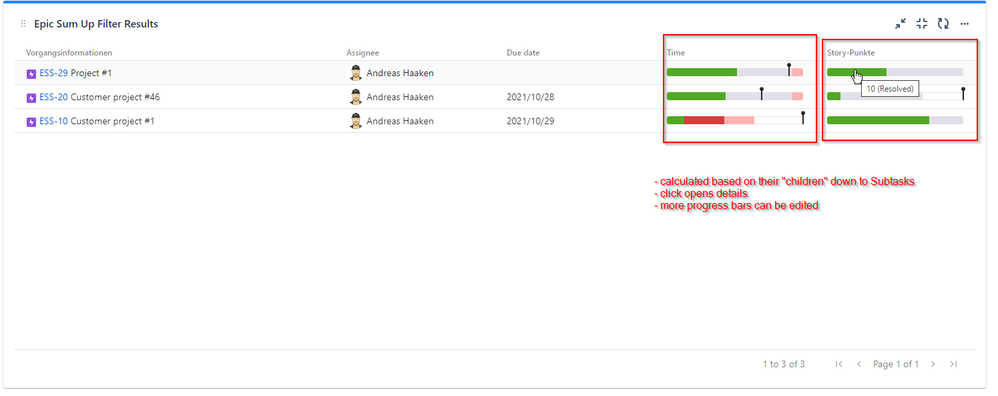
Task: Open issue ESS-29 link
Action: pyautogui.click(x=53, y=73)
